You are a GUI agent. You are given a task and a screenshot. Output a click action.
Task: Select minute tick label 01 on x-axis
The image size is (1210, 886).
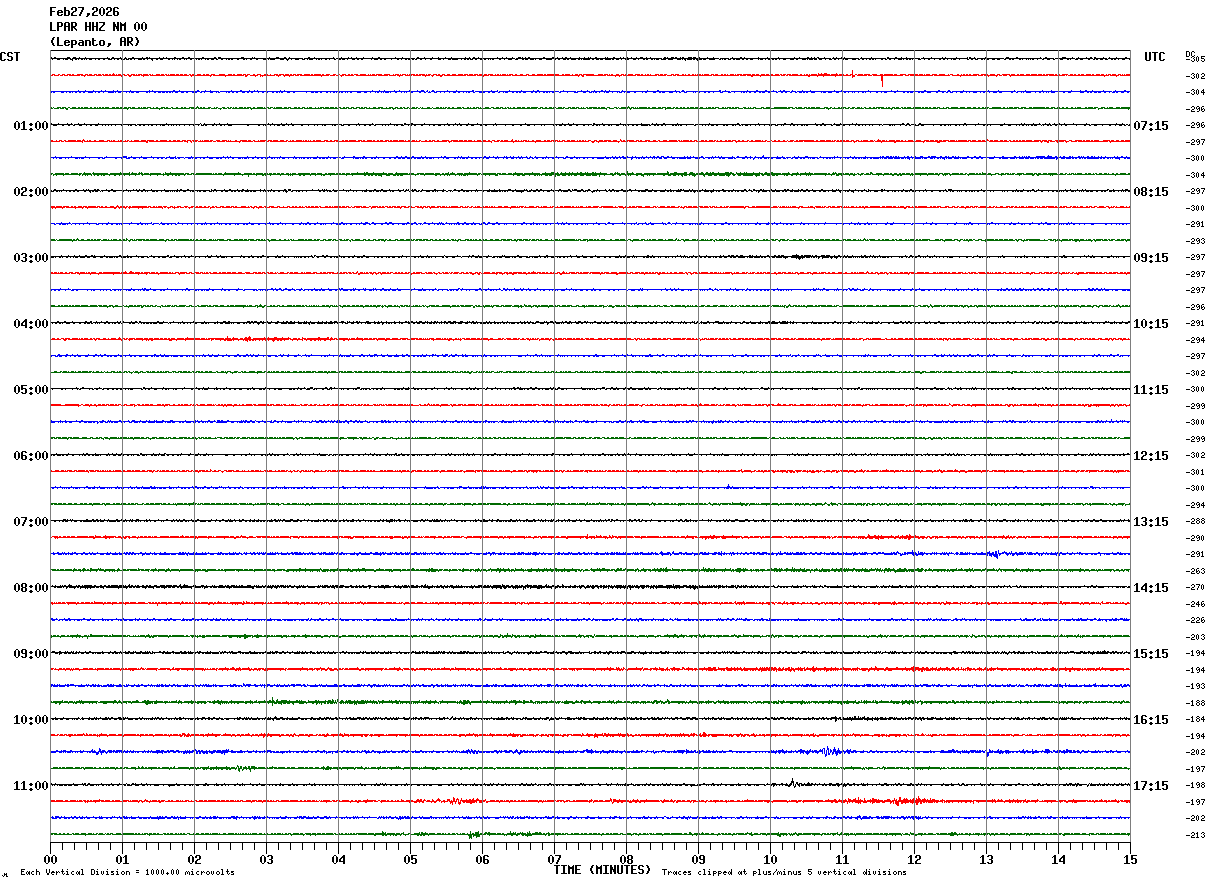coord(122,859)
